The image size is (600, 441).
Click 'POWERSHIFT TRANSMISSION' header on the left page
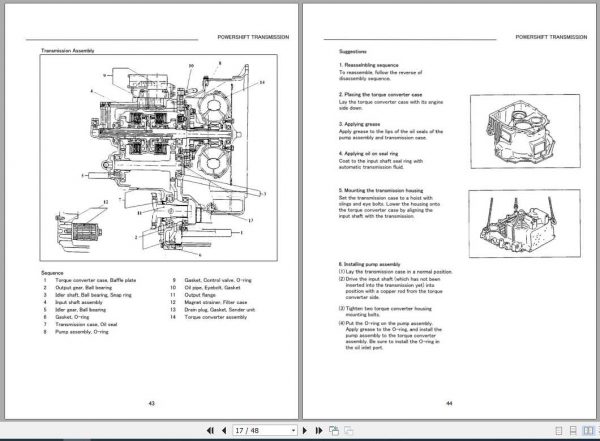point(253,37)
